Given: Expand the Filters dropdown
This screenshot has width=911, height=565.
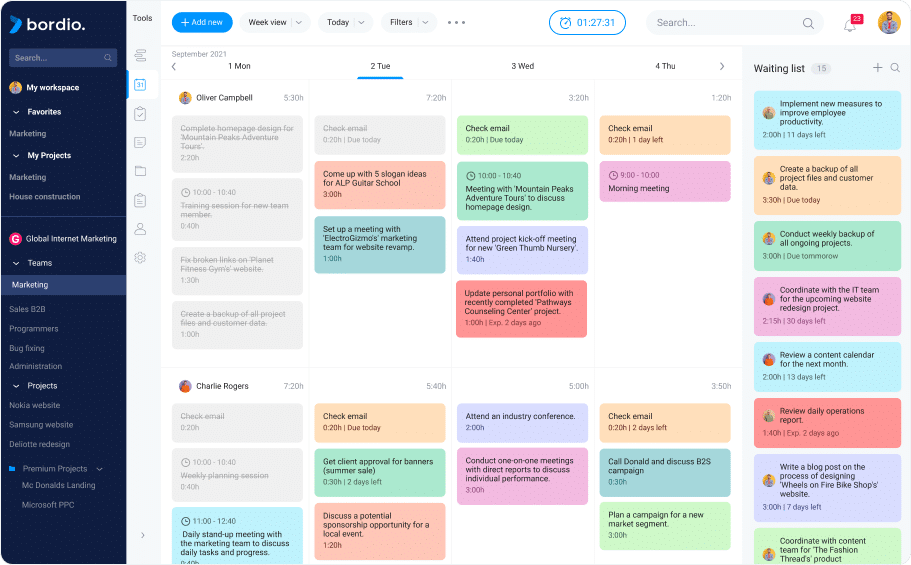Looking at the screenshot, I should pos(409,22).
